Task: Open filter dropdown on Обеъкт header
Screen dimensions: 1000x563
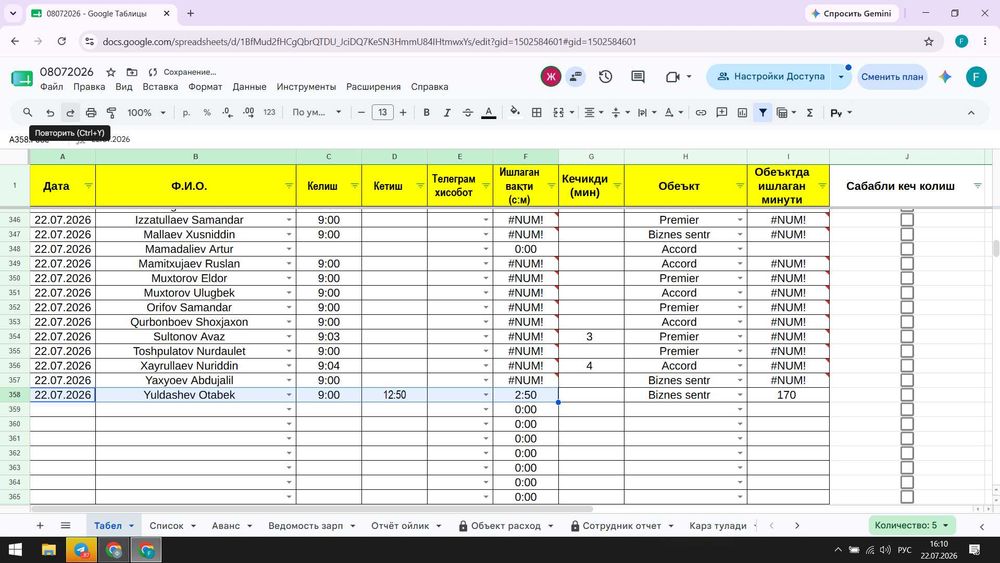Action: coord(740,186)
